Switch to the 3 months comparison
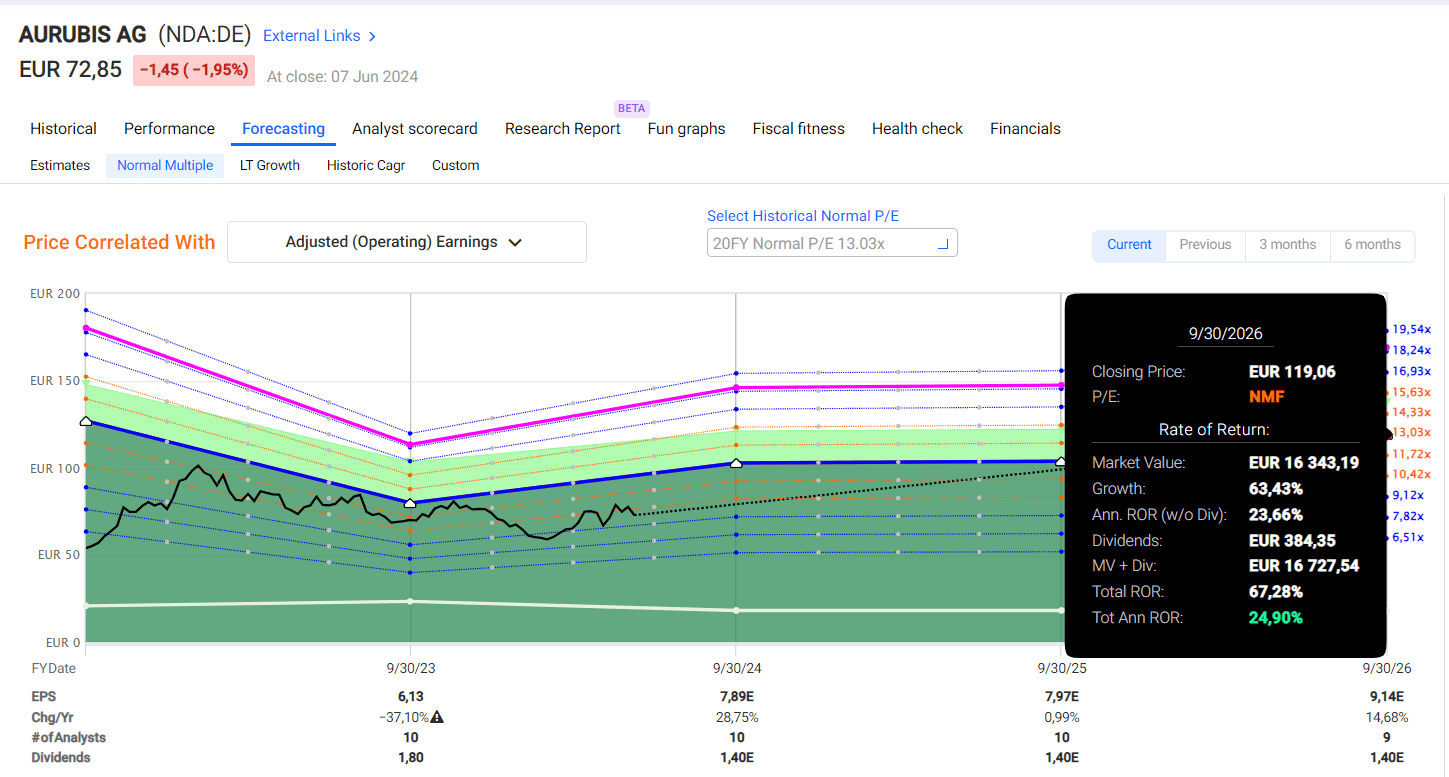The image size is (1449, 777). click(x=1287, y=245)
